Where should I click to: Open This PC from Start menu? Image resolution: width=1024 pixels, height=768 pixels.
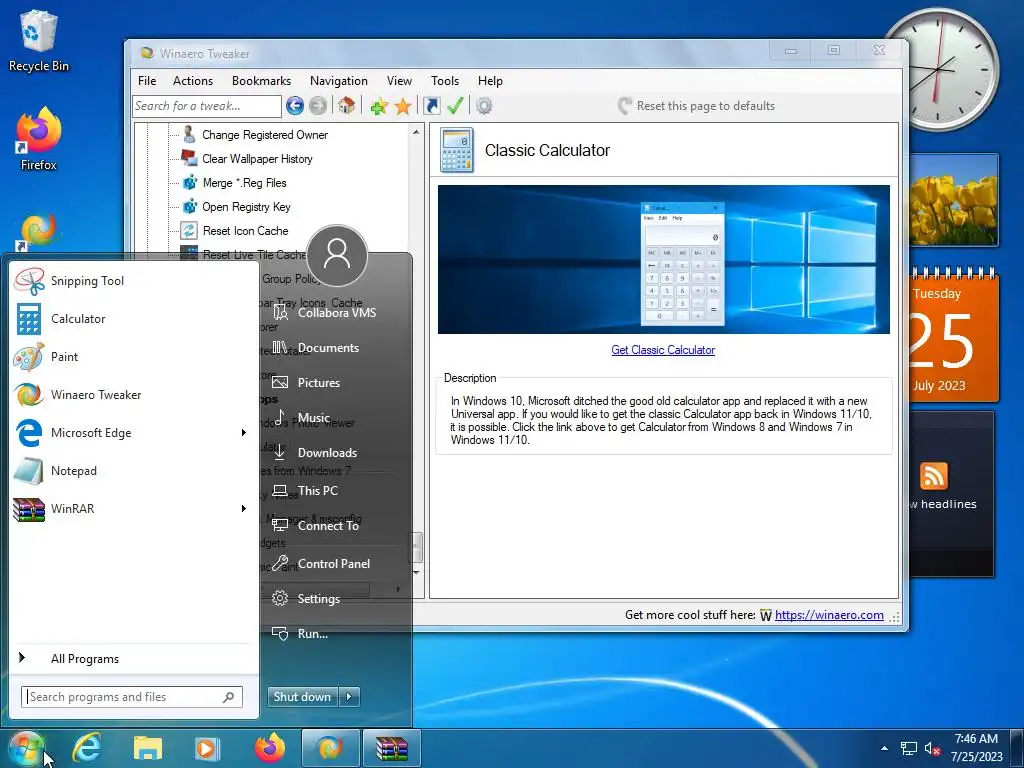[x=317, y=490]
